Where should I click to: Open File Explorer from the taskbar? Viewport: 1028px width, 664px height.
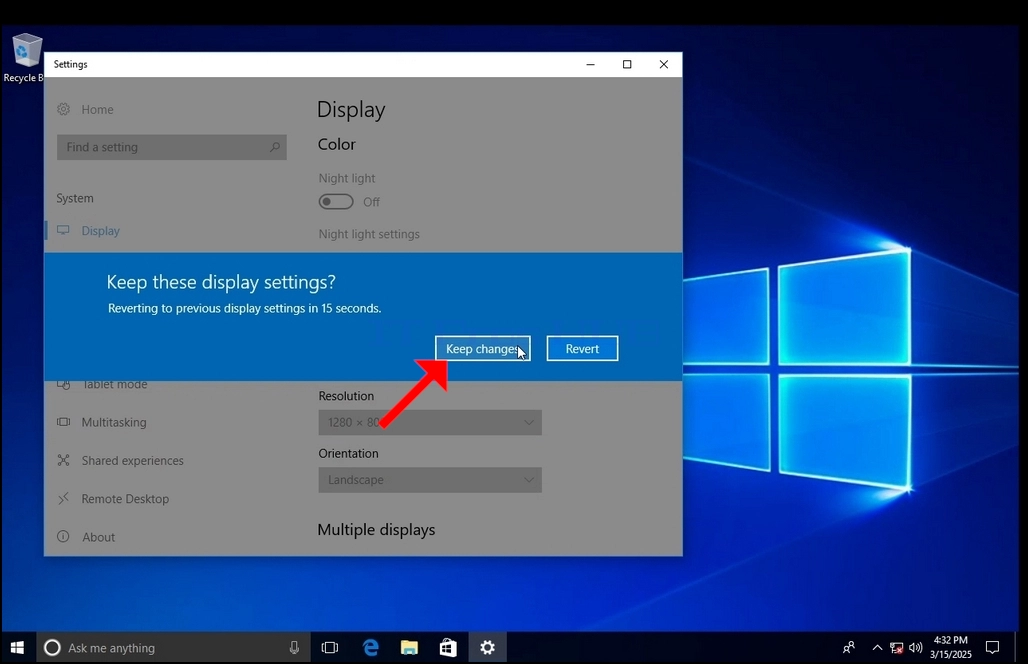click(x=409, y=648)
